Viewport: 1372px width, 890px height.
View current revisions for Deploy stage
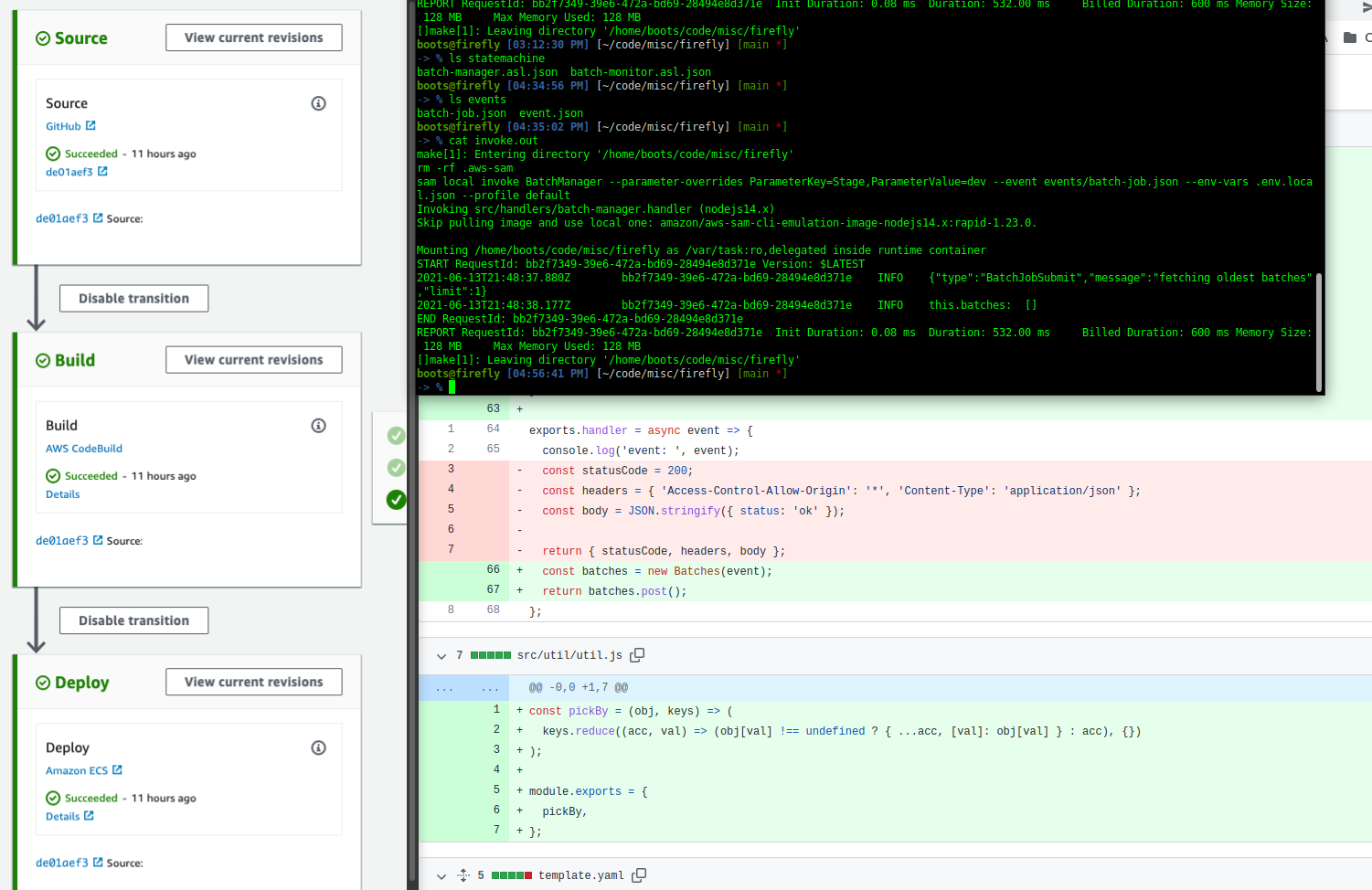[x=253, y=682]
